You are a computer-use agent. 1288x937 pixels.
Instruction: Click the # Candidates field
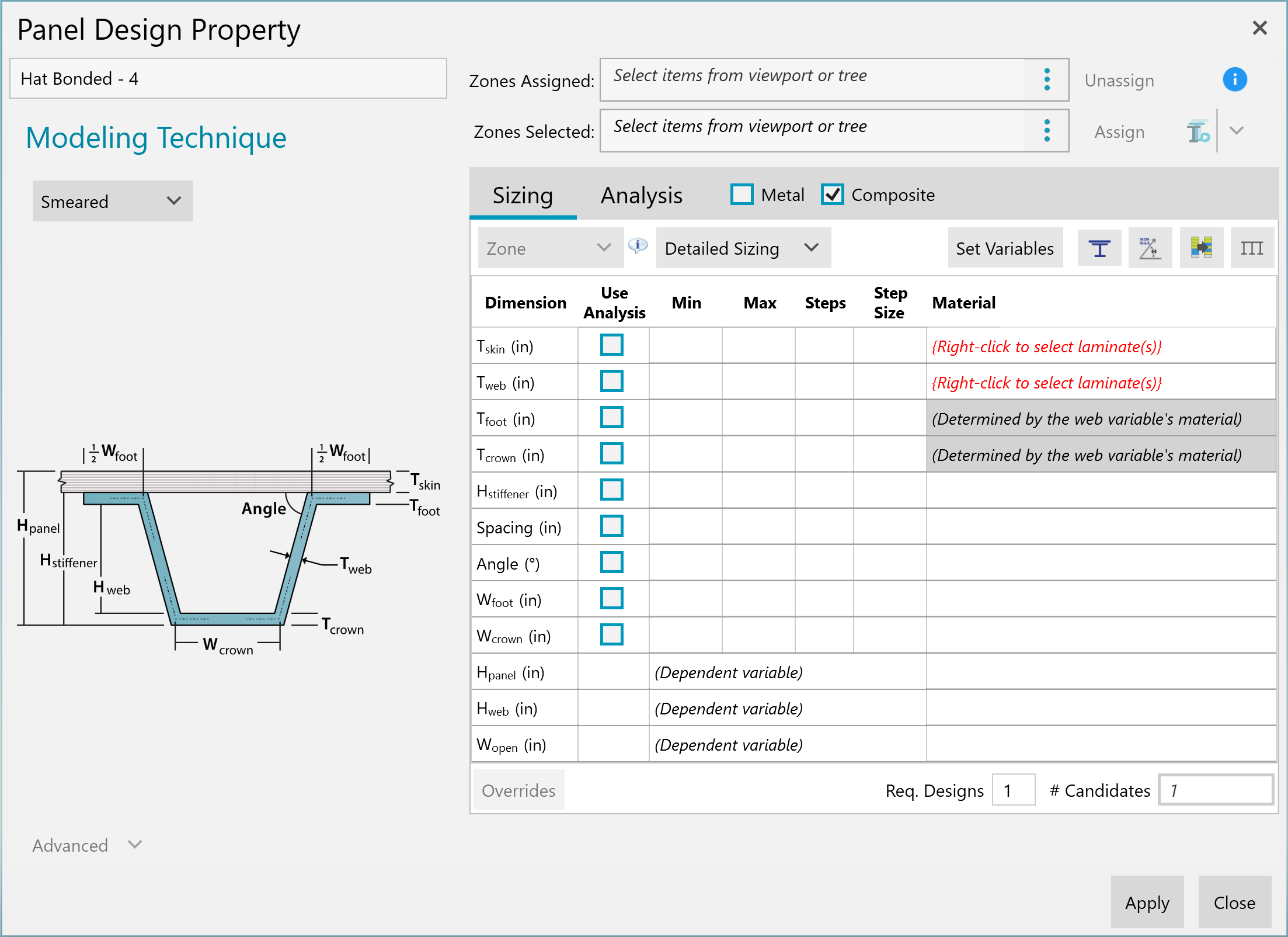coord(1216,790)
